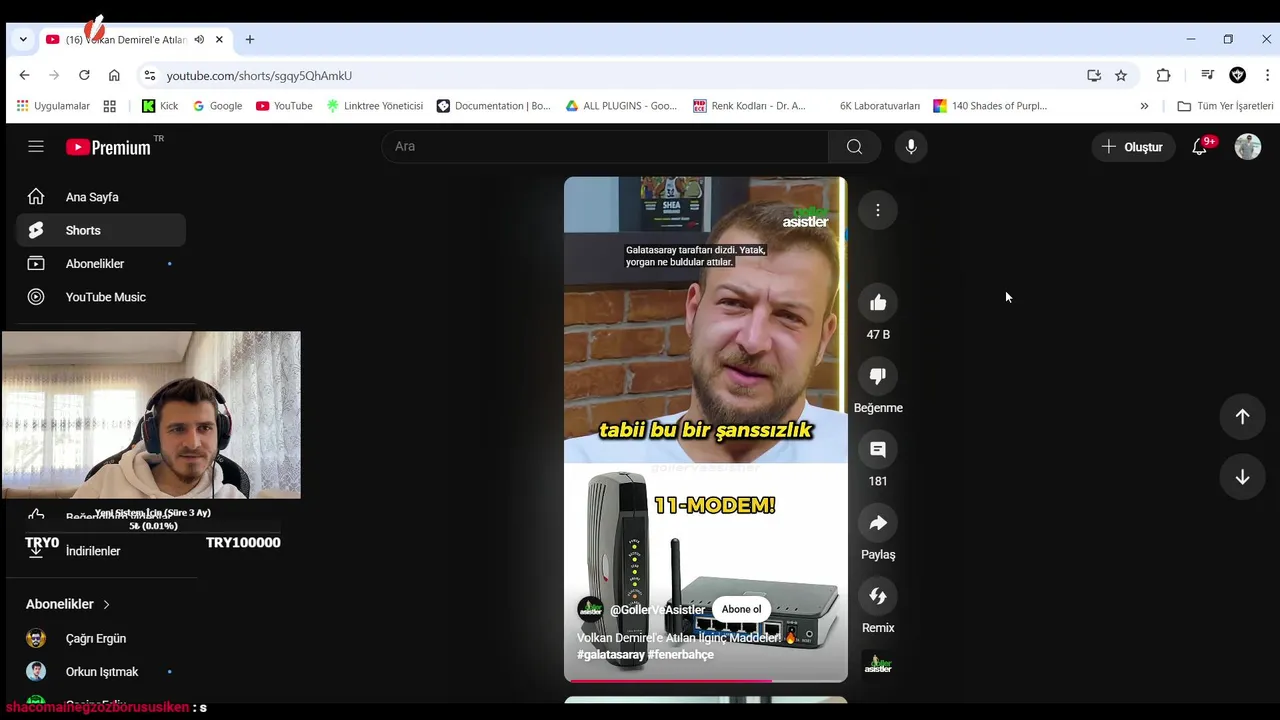
Task: Open the Google bookmark
Action: (217, 106)
